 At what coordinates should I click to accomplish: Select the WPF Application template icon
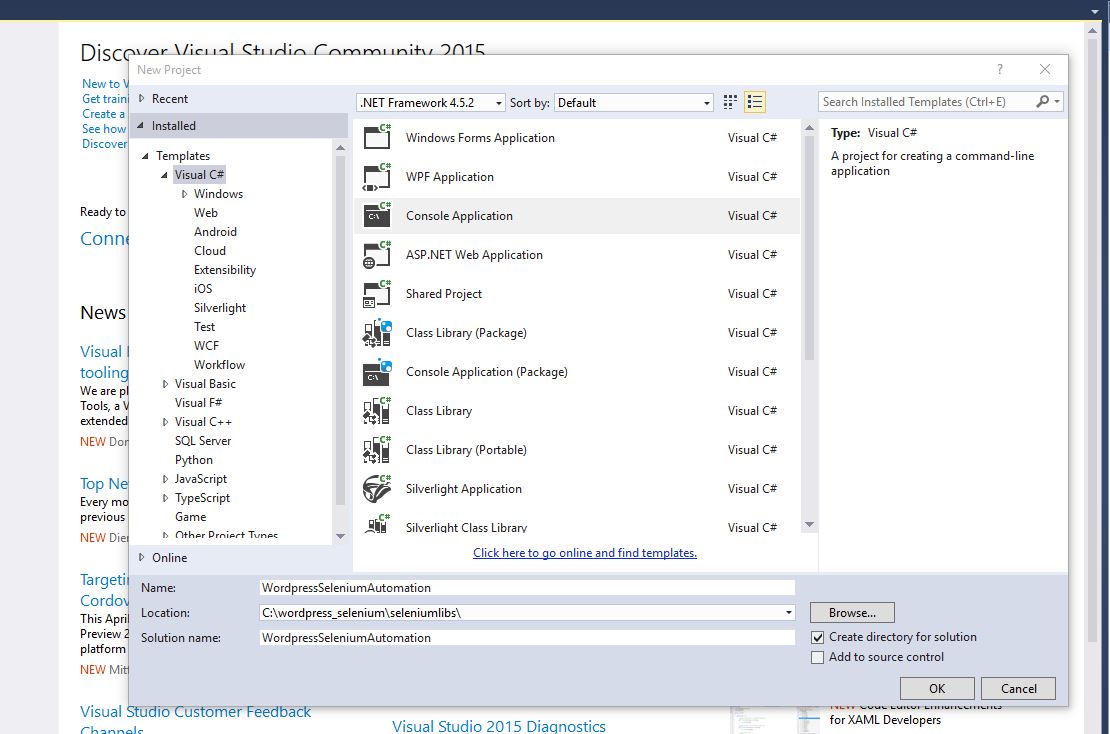377,176
